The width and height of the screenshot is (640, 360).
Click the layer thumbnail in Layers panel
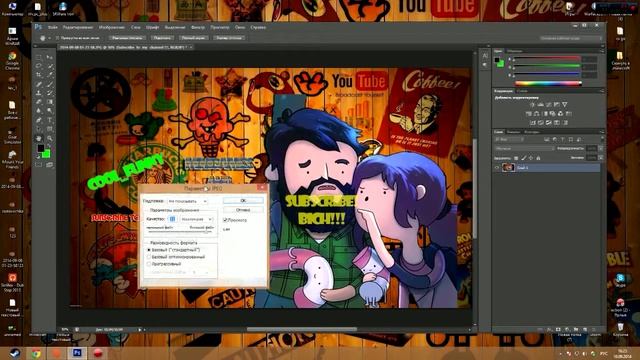(508, 167)
